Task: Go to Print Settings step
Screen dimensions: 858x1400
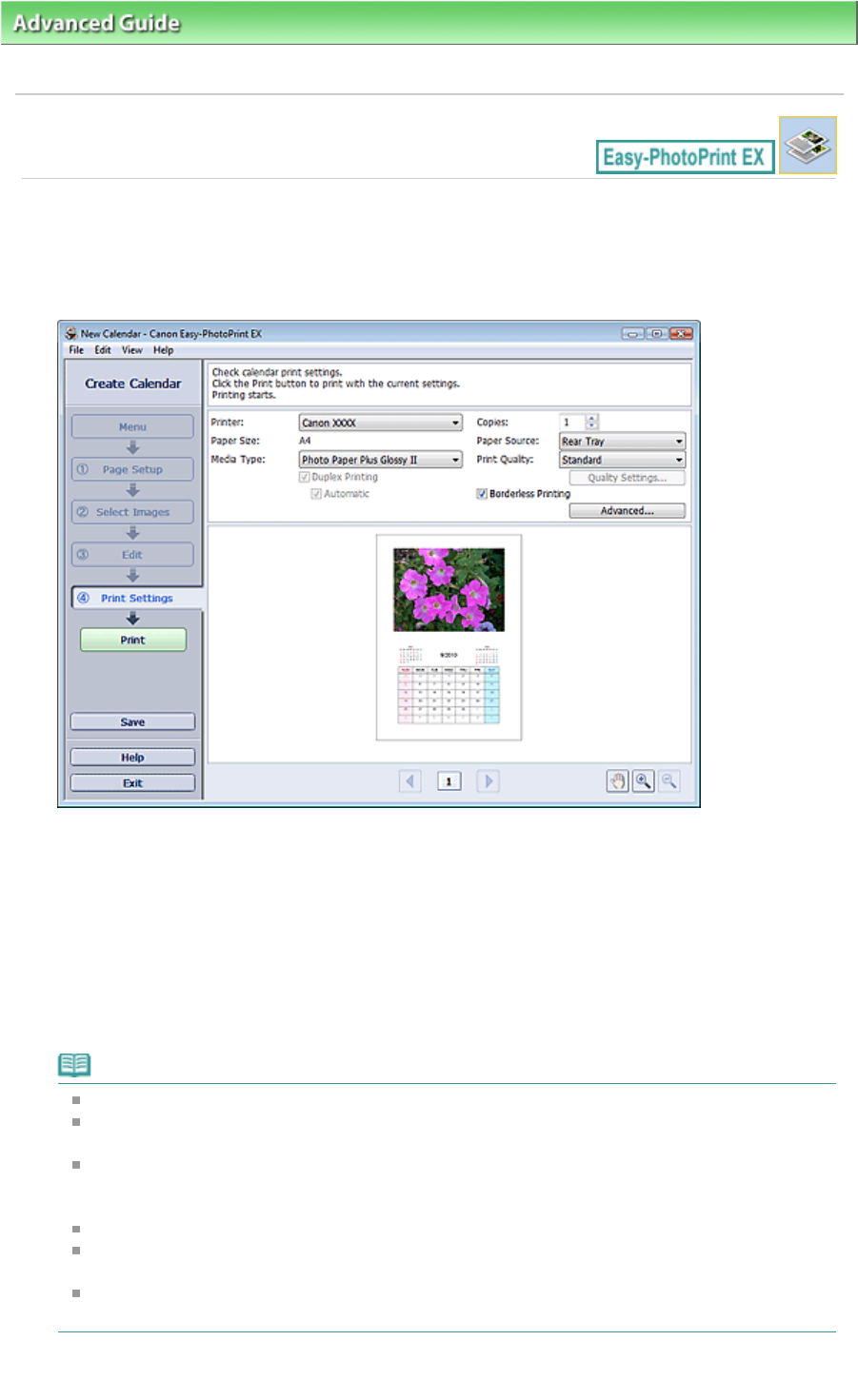Action: (137, 599)
